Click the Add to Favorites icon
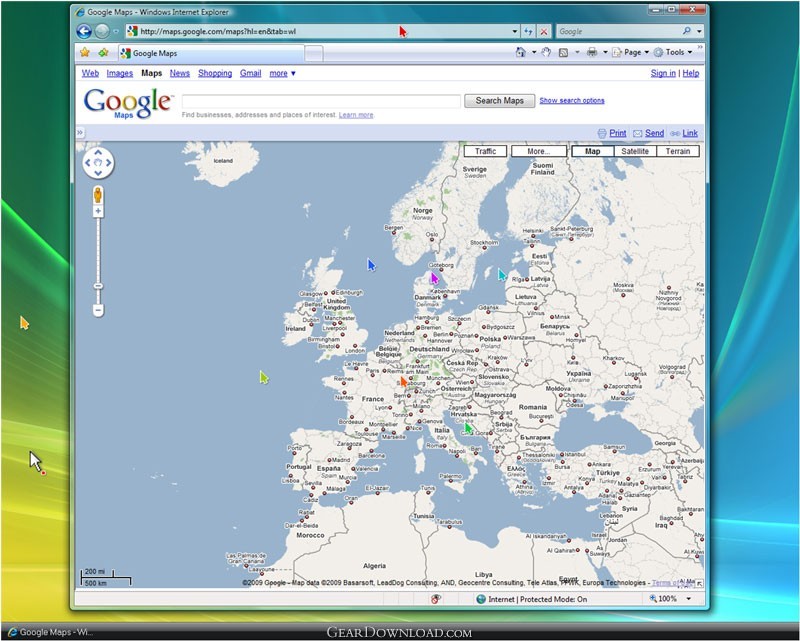 (104, 53)
